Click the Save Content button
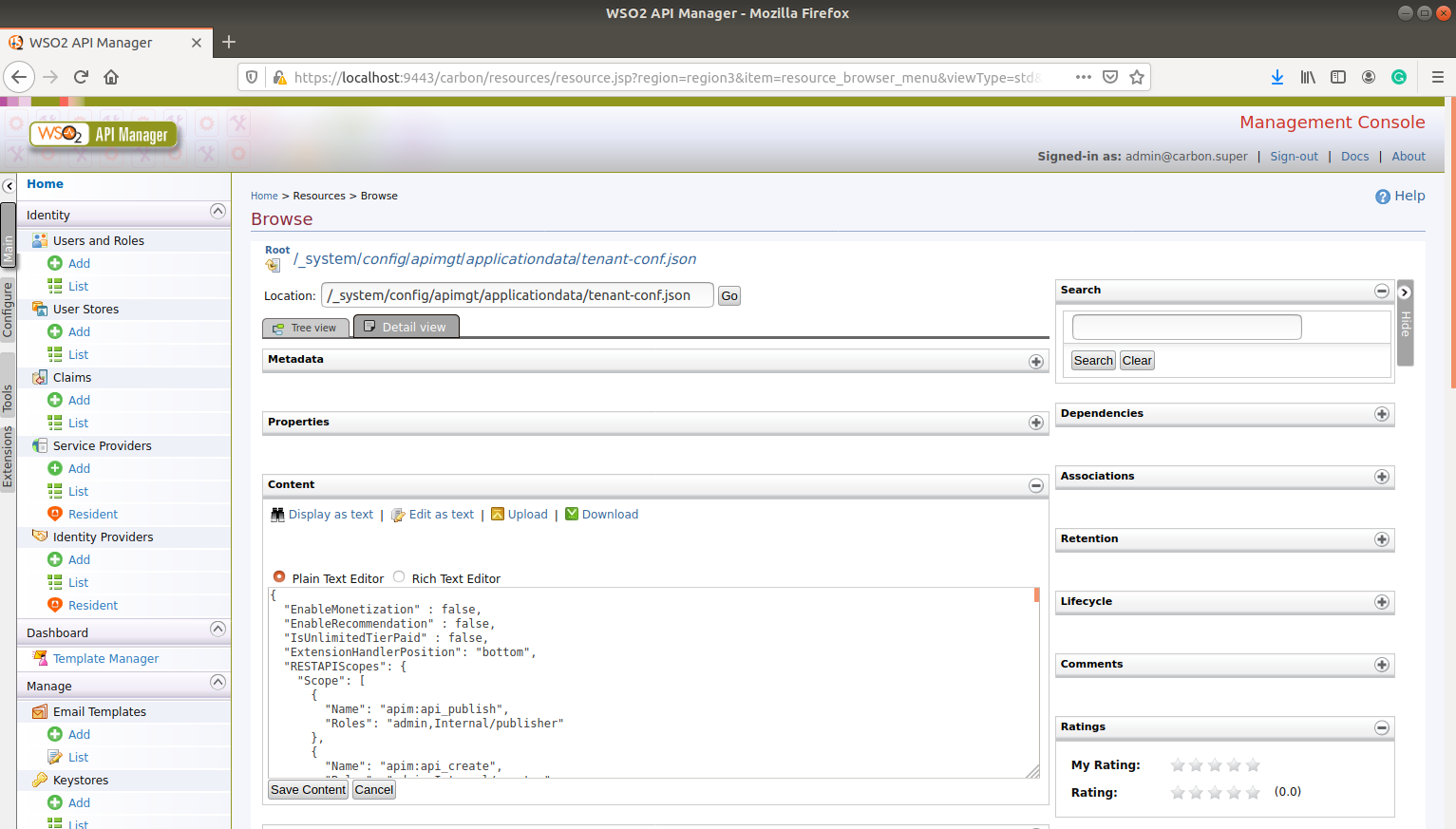The width and height of the screenshot is (1456, 829). point(307,789)
